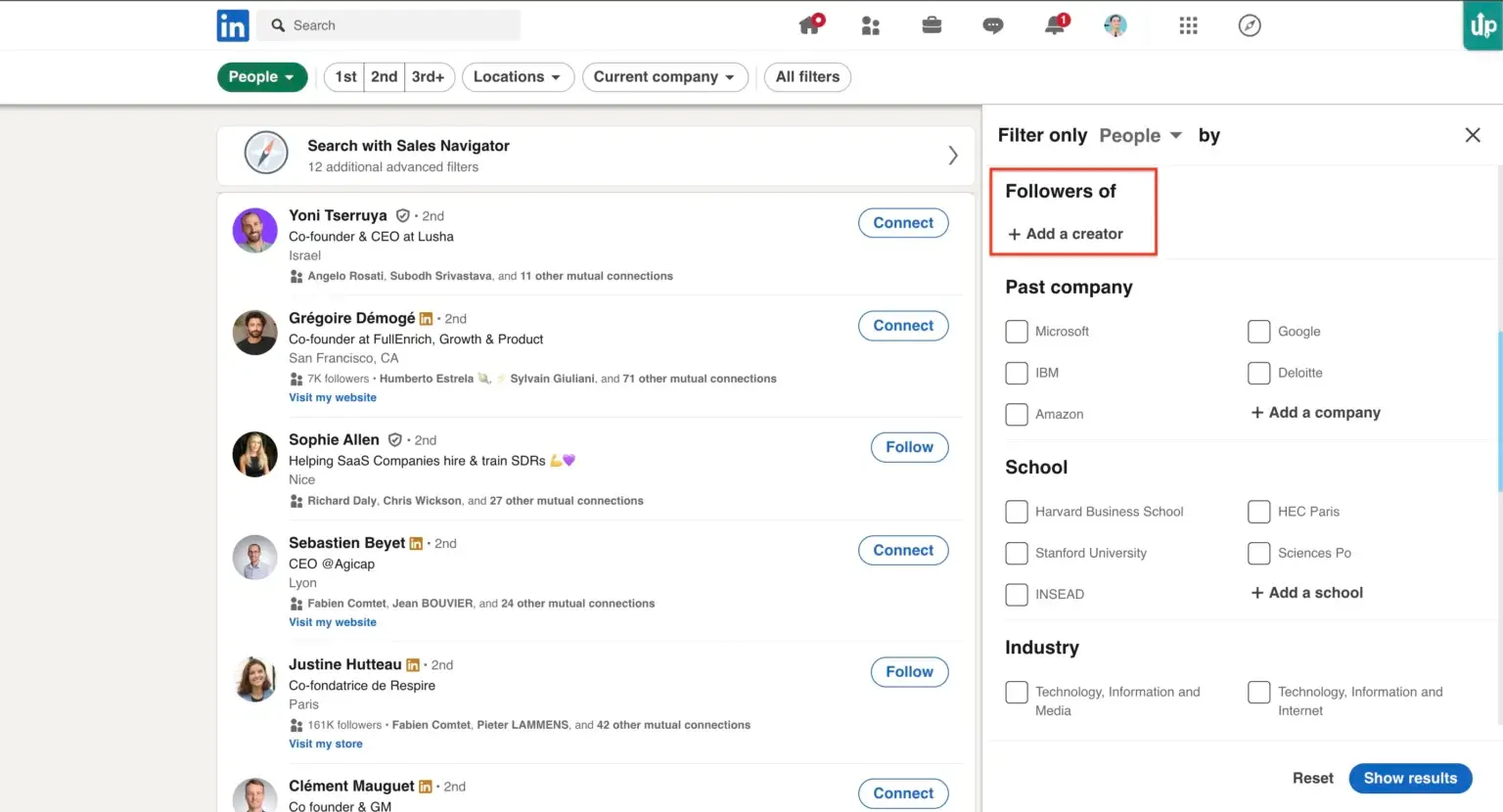The height and width of the screenshot is (812, 1503).
Task: Open Justine Hutteau's profile photo
Action: coord(254,679)
